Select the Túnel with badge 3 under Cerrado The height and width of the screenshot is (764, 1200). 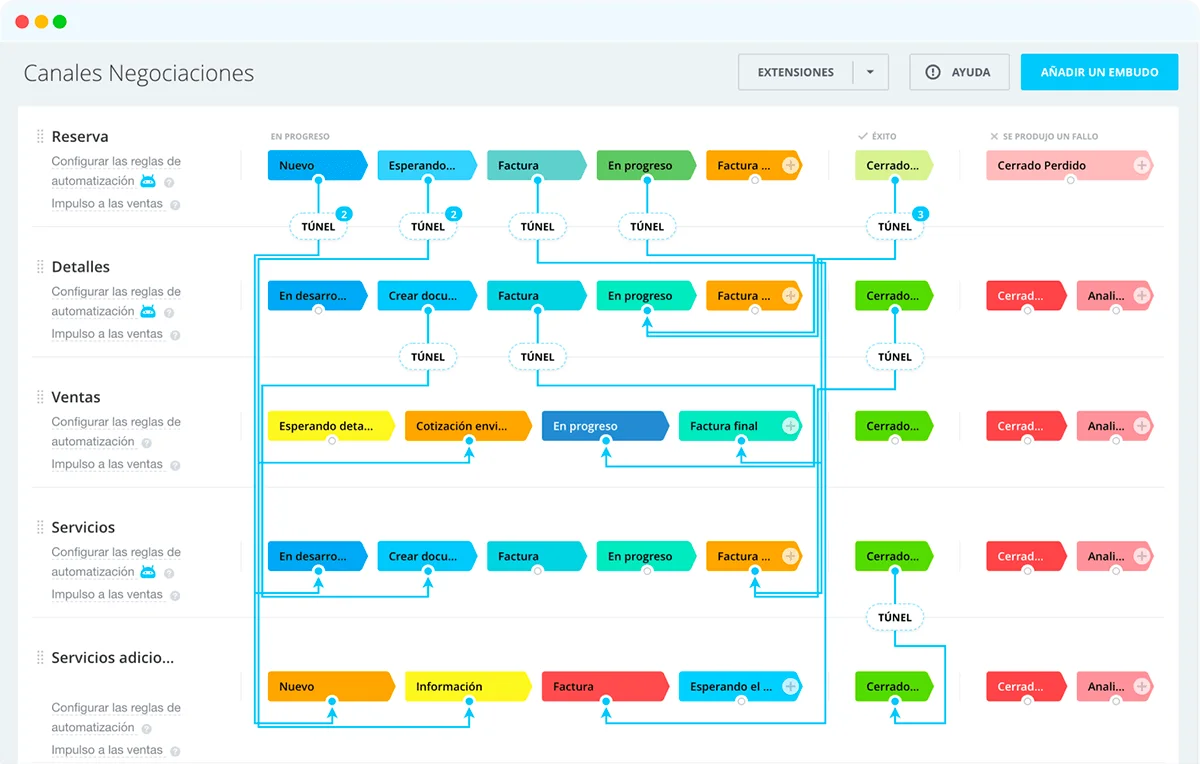point(894,227)
